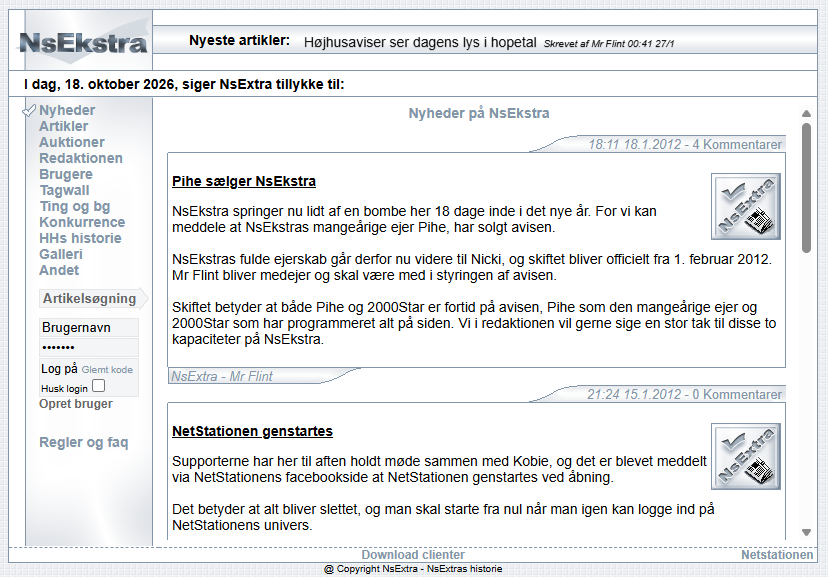
Task: Open the Nyheder menu item
Action: [67, 110]
